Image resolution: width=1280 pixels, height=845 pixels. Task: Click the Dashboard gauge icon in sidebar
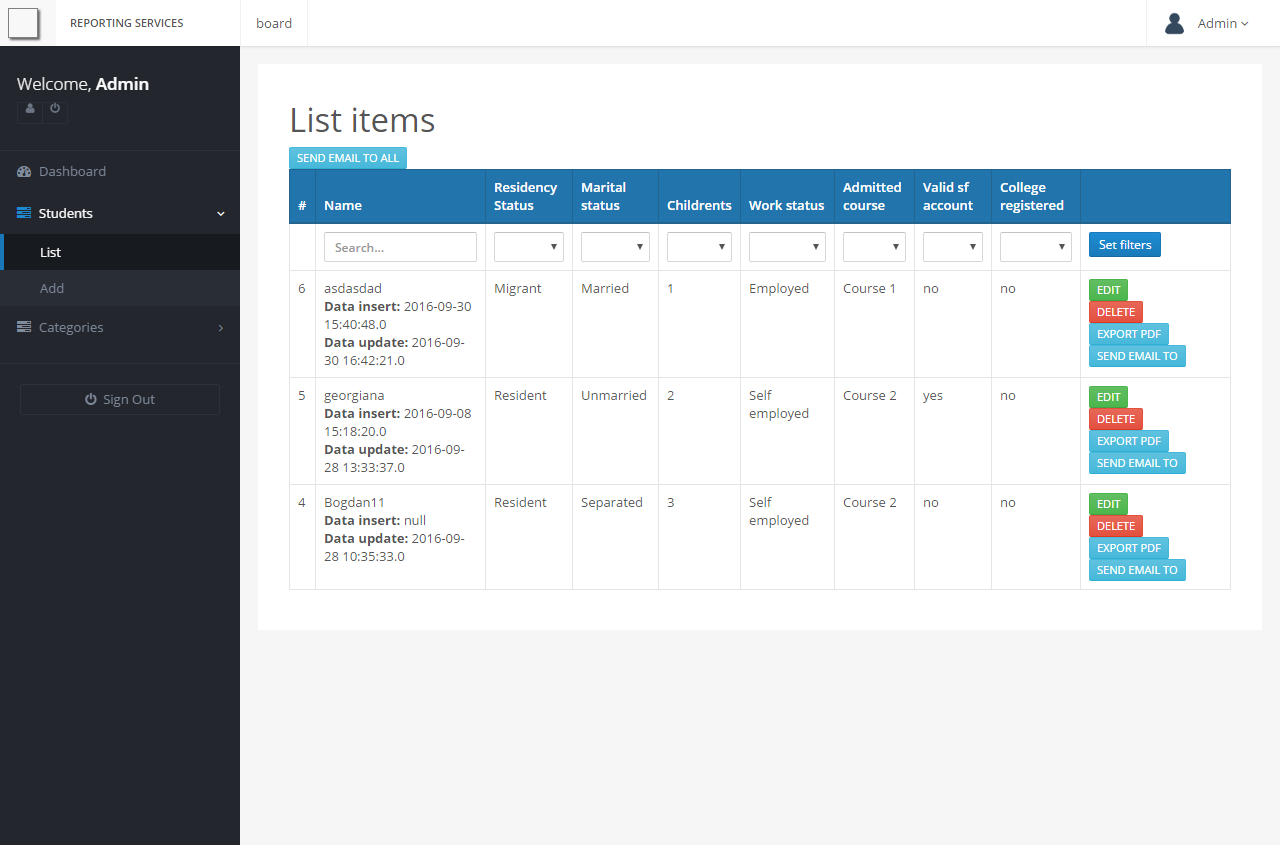point(24,172)
